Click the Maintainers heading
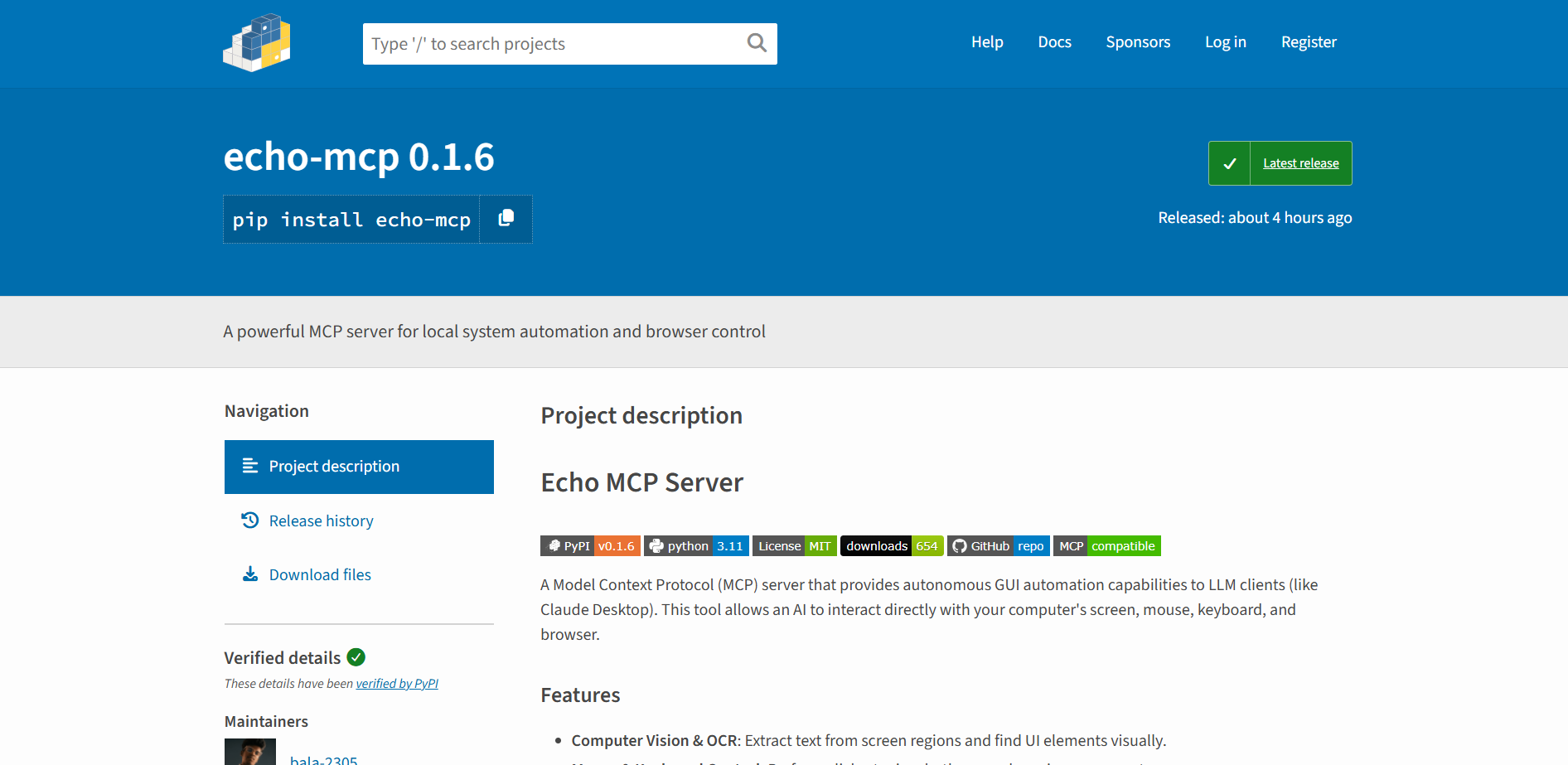 266,721
